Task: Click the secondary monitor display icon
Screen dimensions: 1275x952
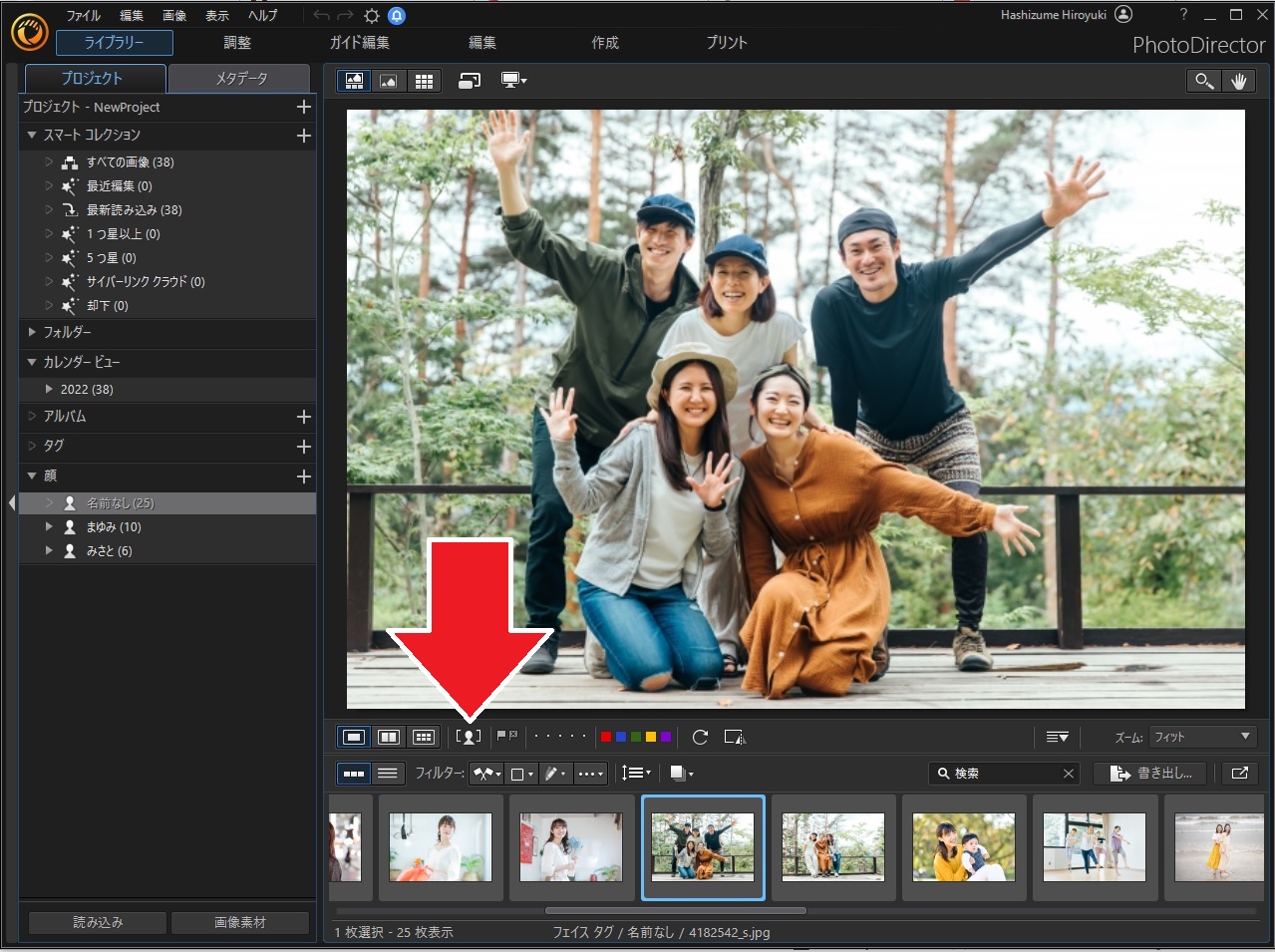Action: 513,81
